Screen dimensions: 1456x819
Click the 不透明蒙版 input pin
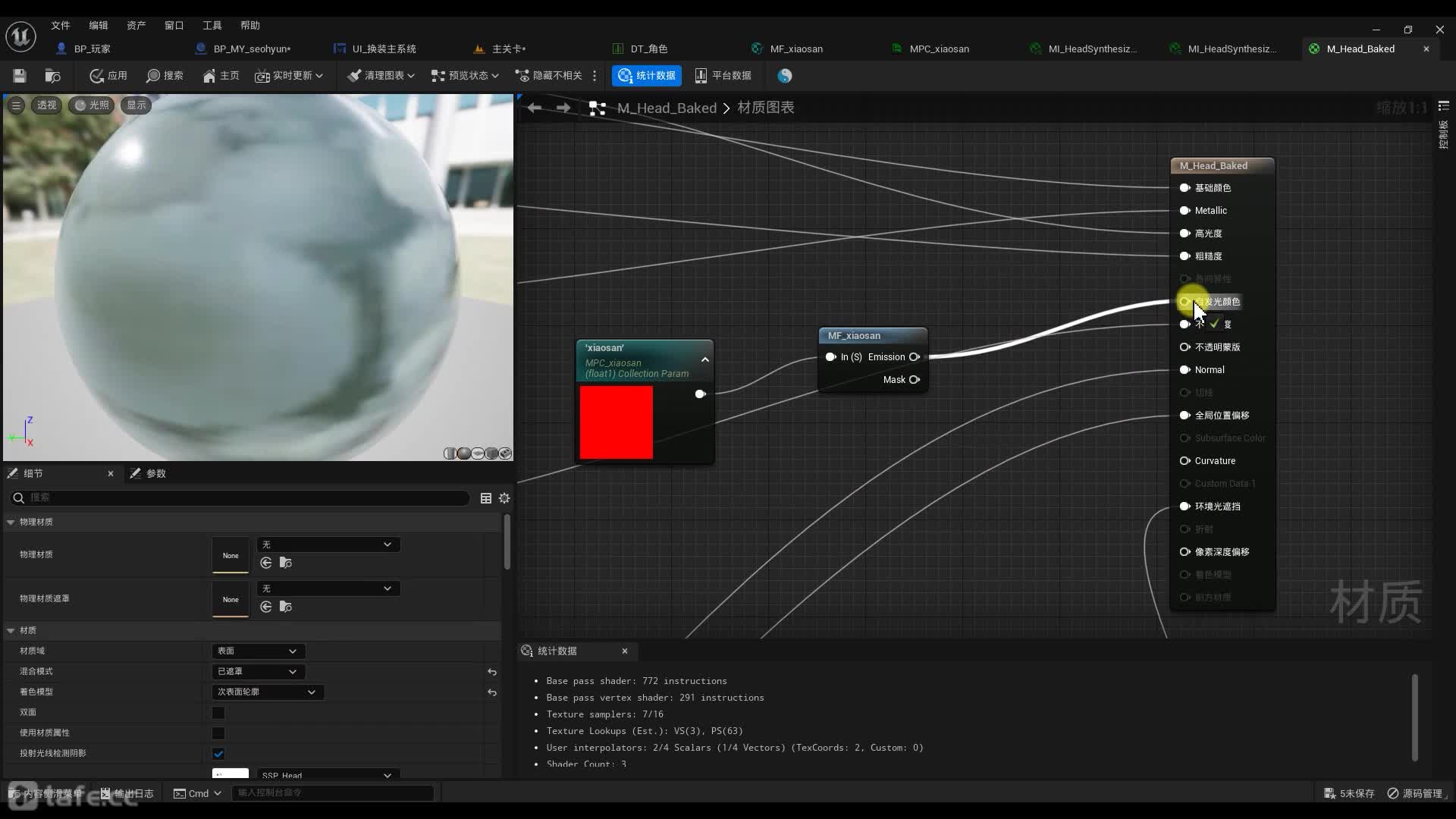1185,347
